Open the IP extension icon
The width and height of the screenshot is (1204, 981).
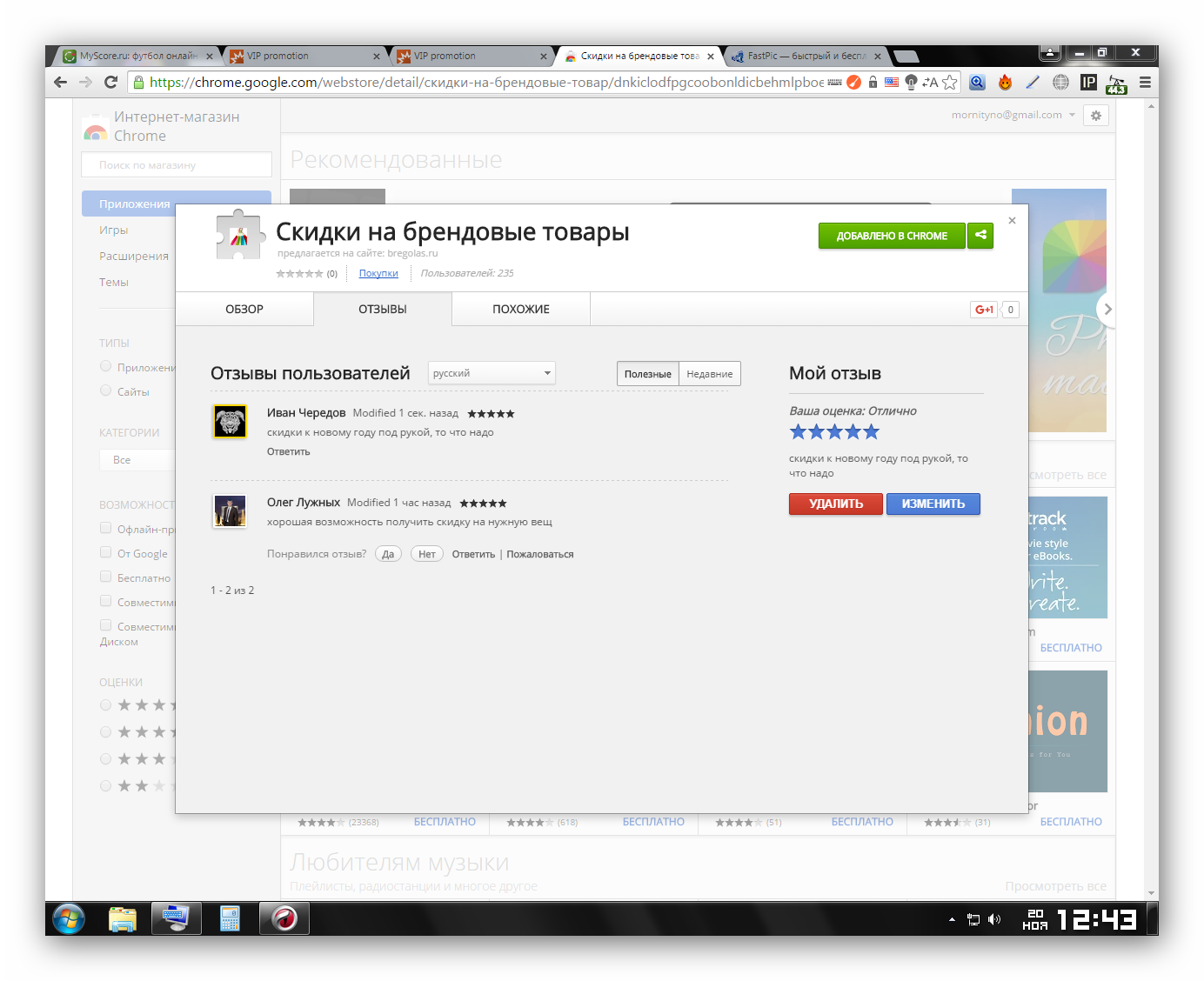point(1088,82)
